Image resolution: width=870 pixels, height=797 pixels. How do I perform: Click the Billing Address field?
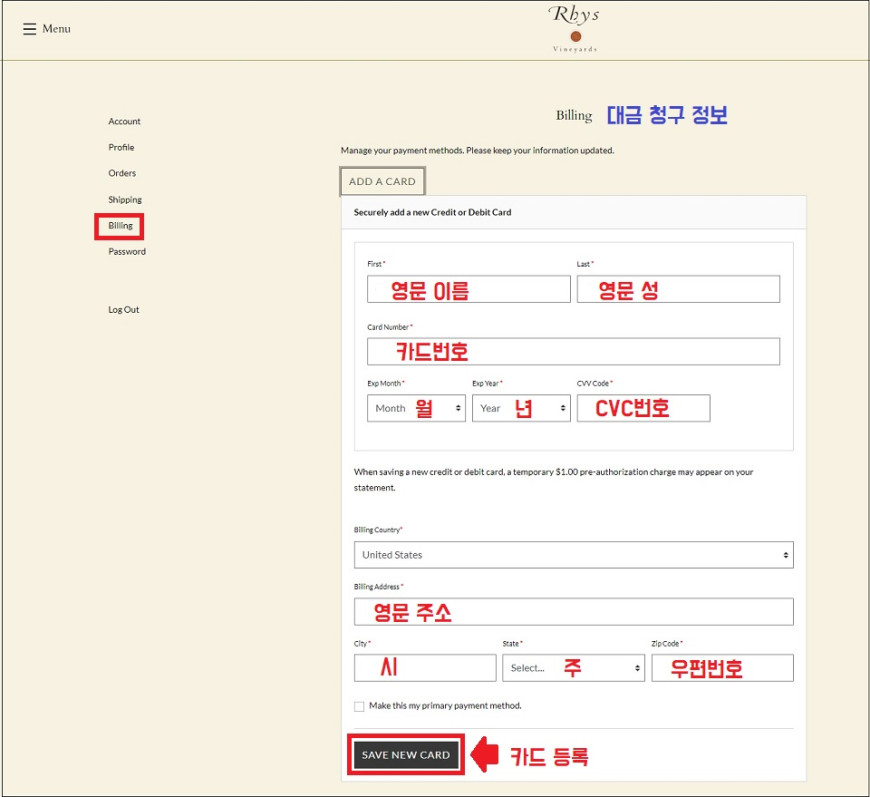(x=574, y=612)
